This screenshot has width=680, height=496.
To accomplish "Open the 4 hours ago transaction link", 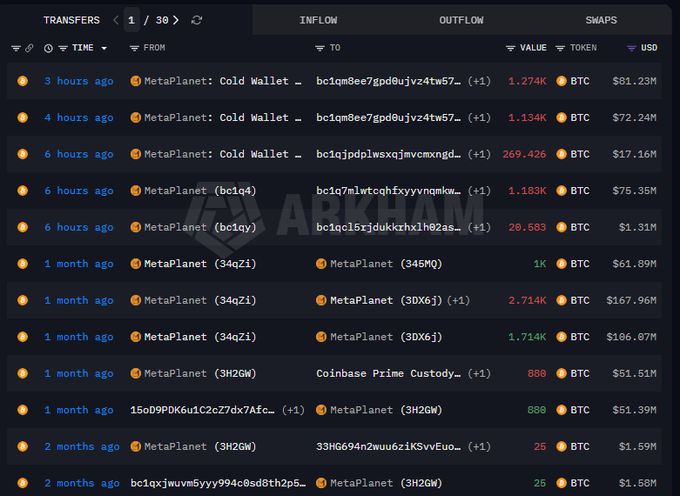I will click(x=78, y=117).
